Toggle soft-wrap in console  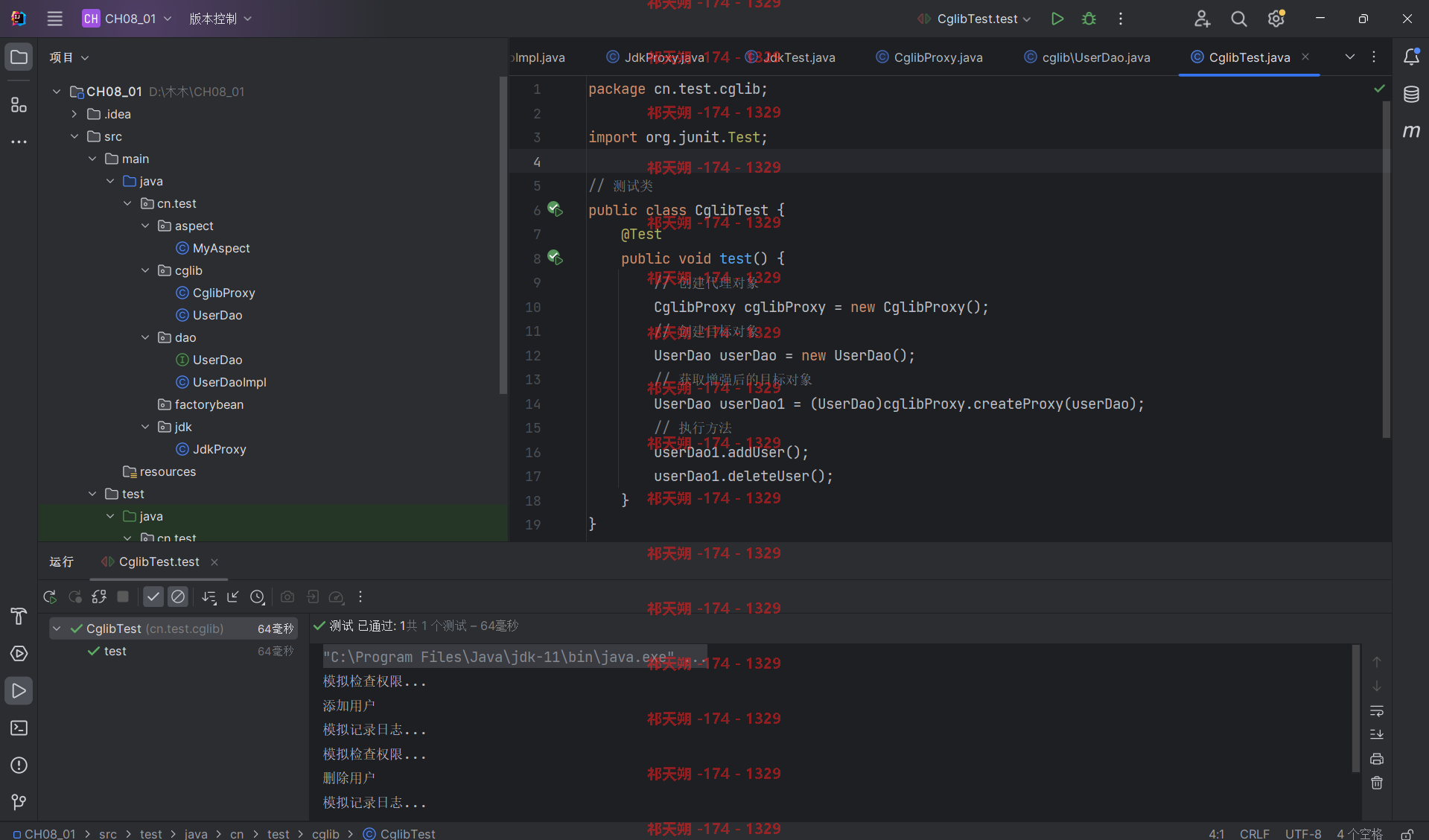(1377, 710)
